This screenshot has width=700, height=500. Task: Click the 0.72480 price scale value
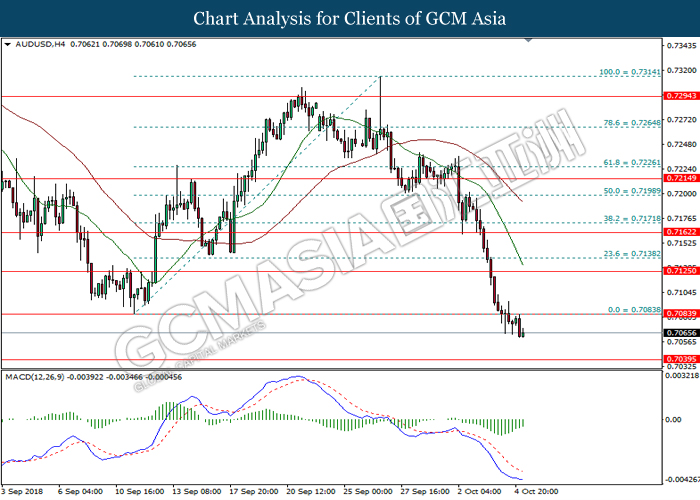pyautogui.click(x=682, y=144)
